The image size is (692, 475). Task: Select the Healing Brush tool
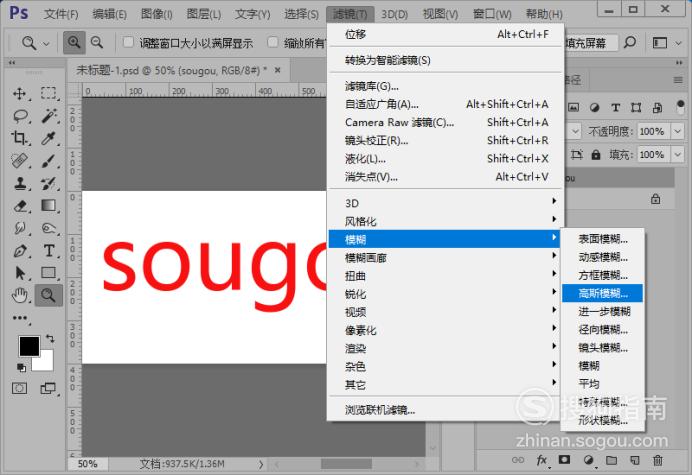click(19, 161)
